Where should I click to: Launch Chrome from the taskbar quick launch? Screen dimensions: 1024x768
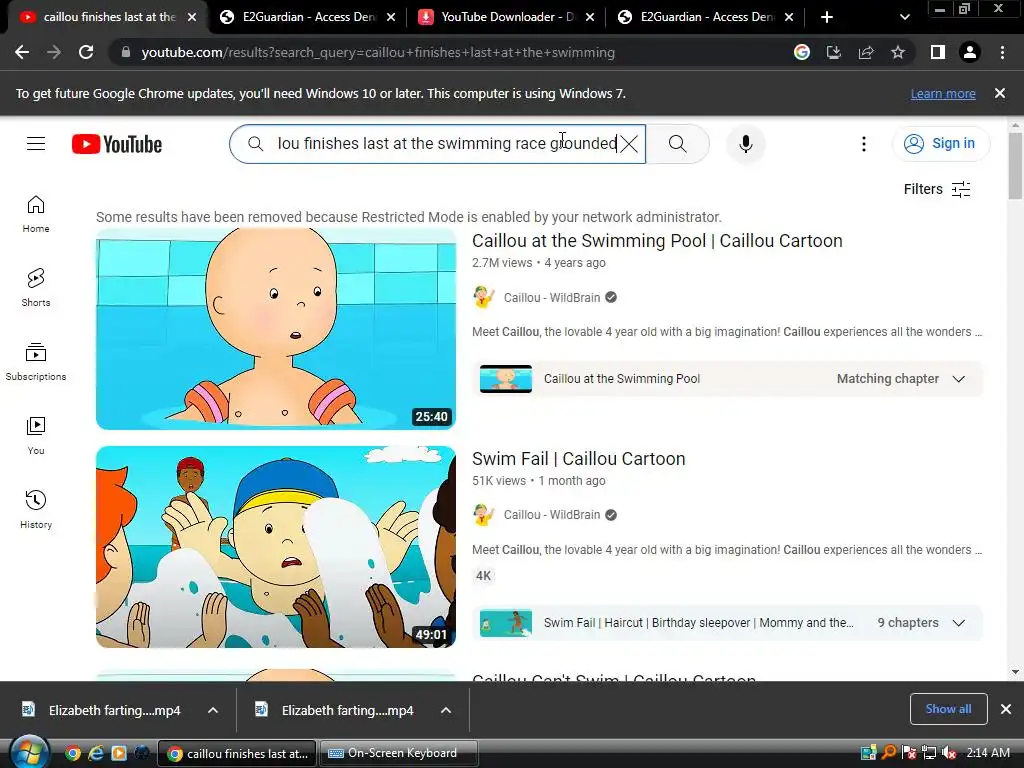[72, 753]
